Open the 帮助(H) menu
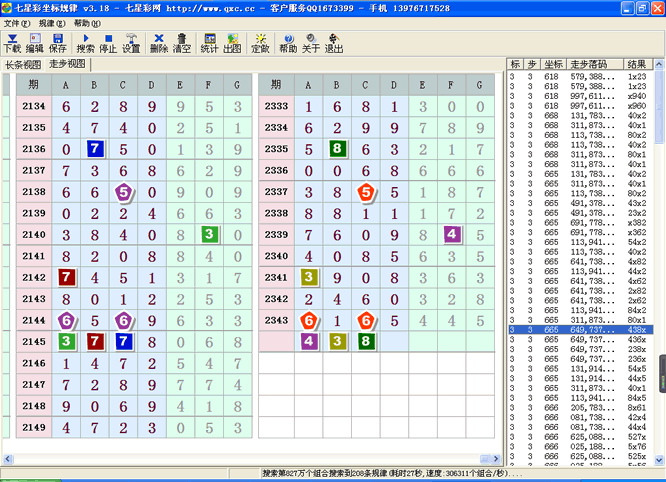This screenshot has height=482, width=666. (x=87, y=23)
